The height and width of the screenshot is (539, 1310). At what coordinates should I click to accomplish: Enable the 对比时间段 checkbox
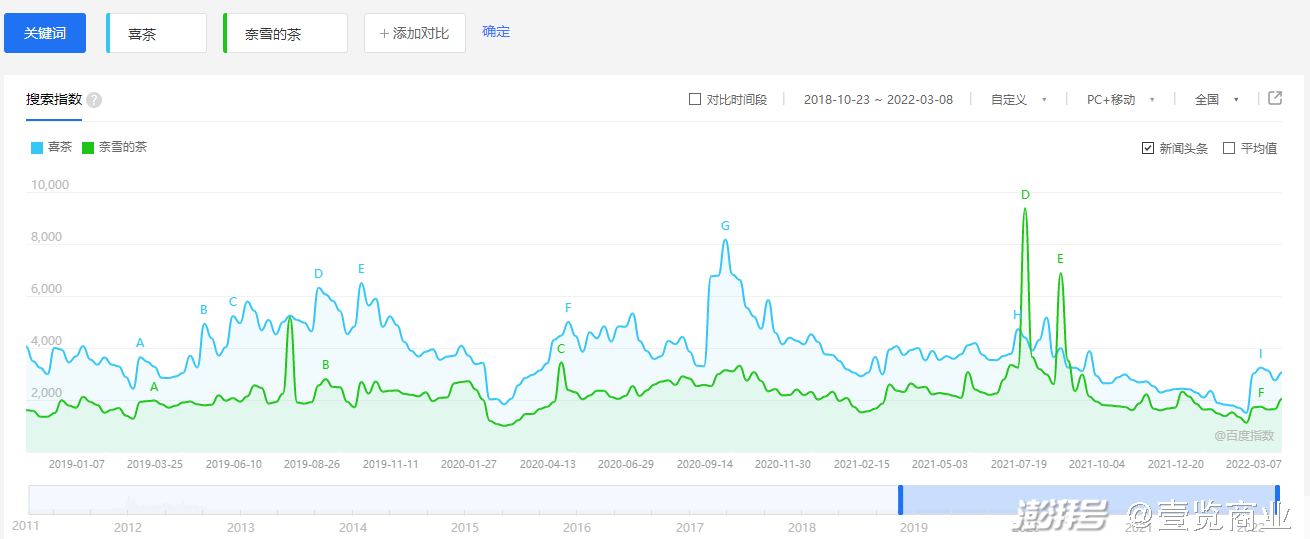[x=695, y=99]
